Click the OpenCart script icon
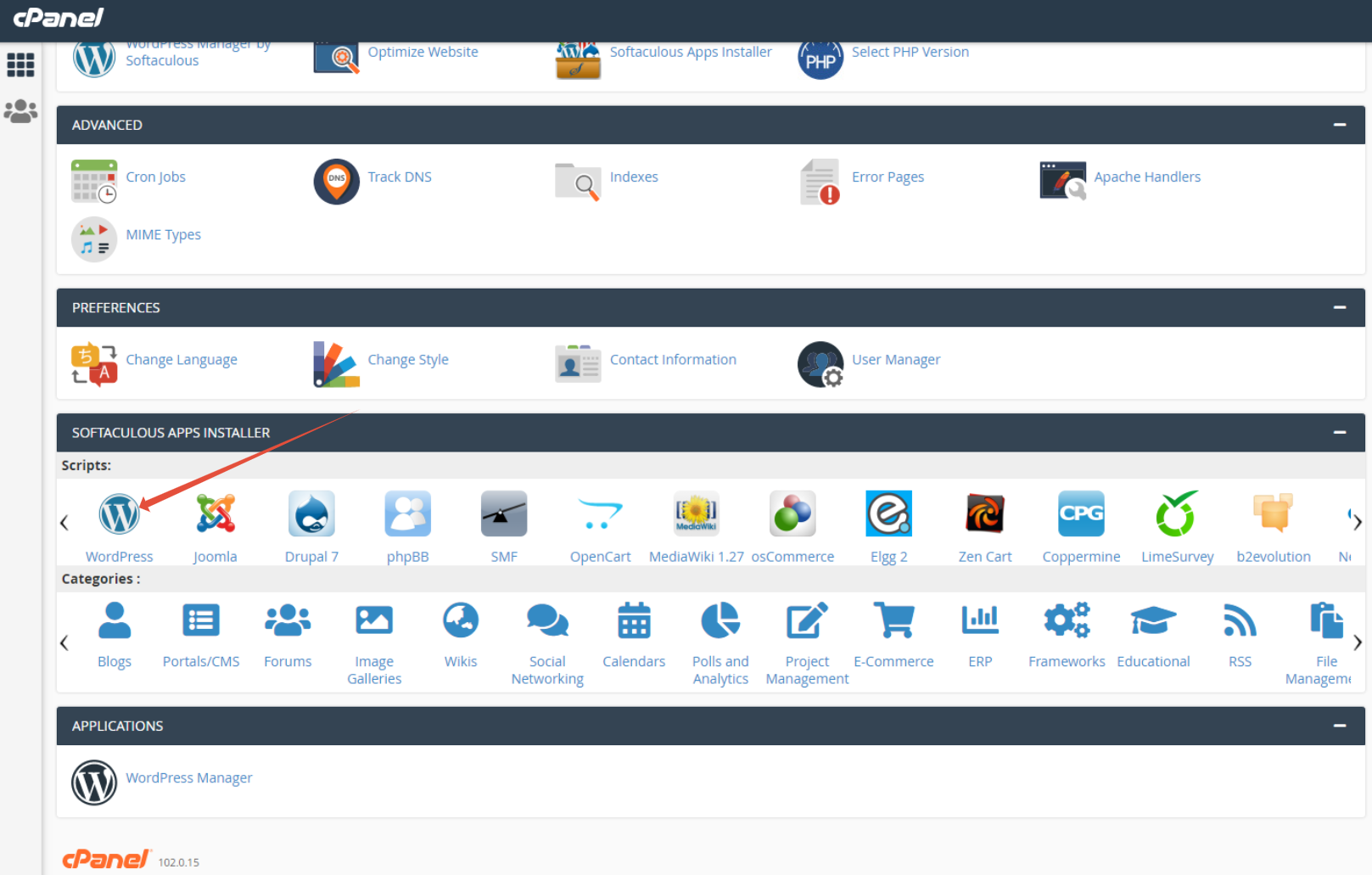The image size is (1372, 875). click(600, 513)
